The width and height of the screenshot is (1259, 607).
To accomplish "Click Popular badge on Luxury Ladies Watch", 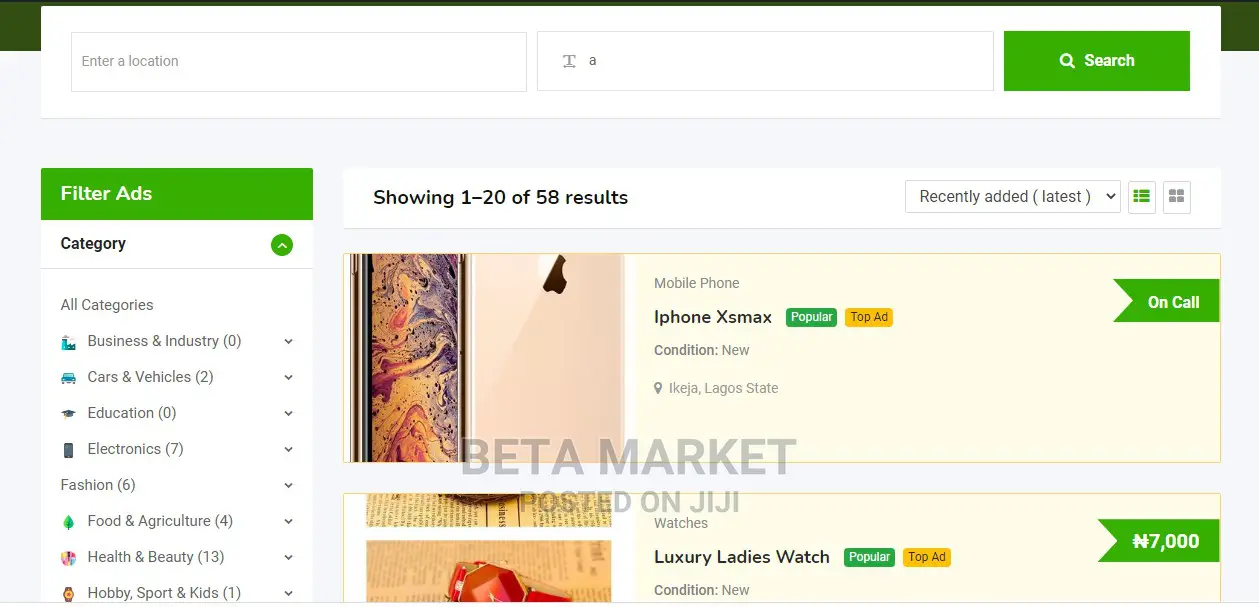I will [869, 557].
